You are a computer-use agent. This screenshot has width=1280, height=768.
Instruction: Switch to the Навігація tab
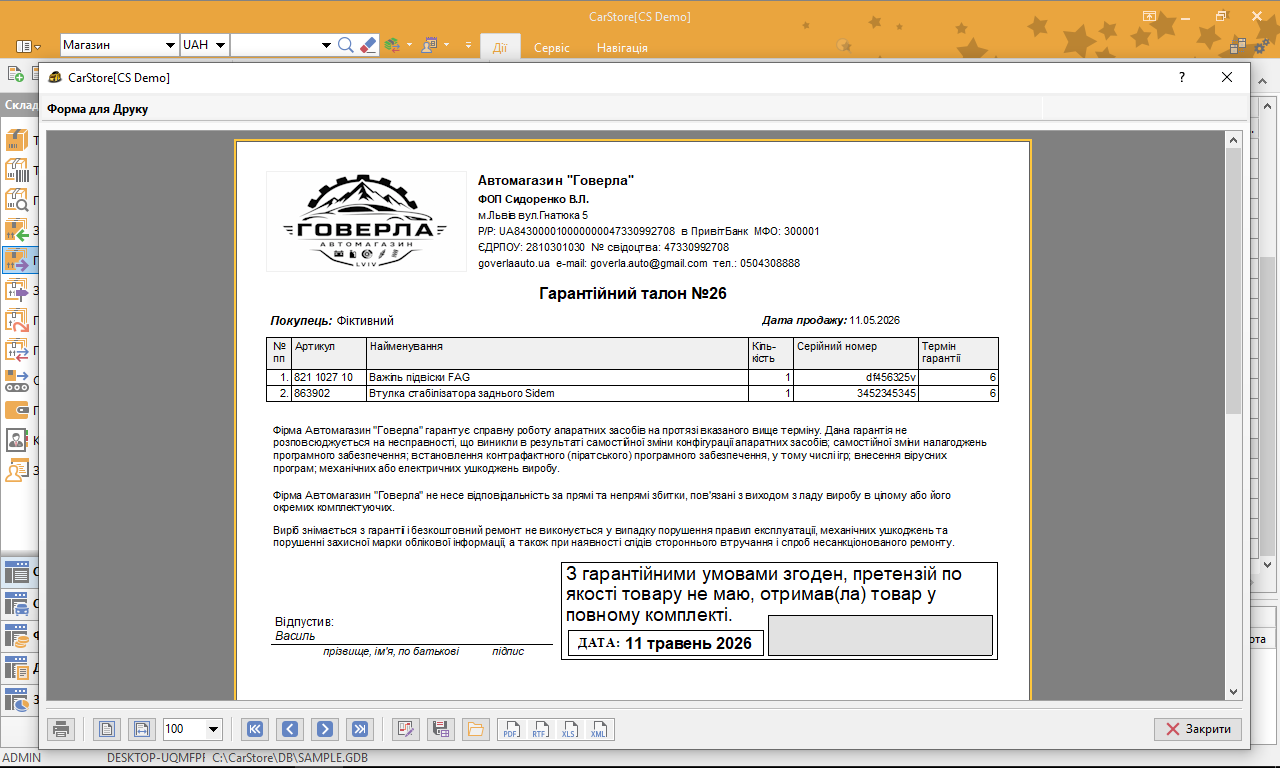click(622, 47)
